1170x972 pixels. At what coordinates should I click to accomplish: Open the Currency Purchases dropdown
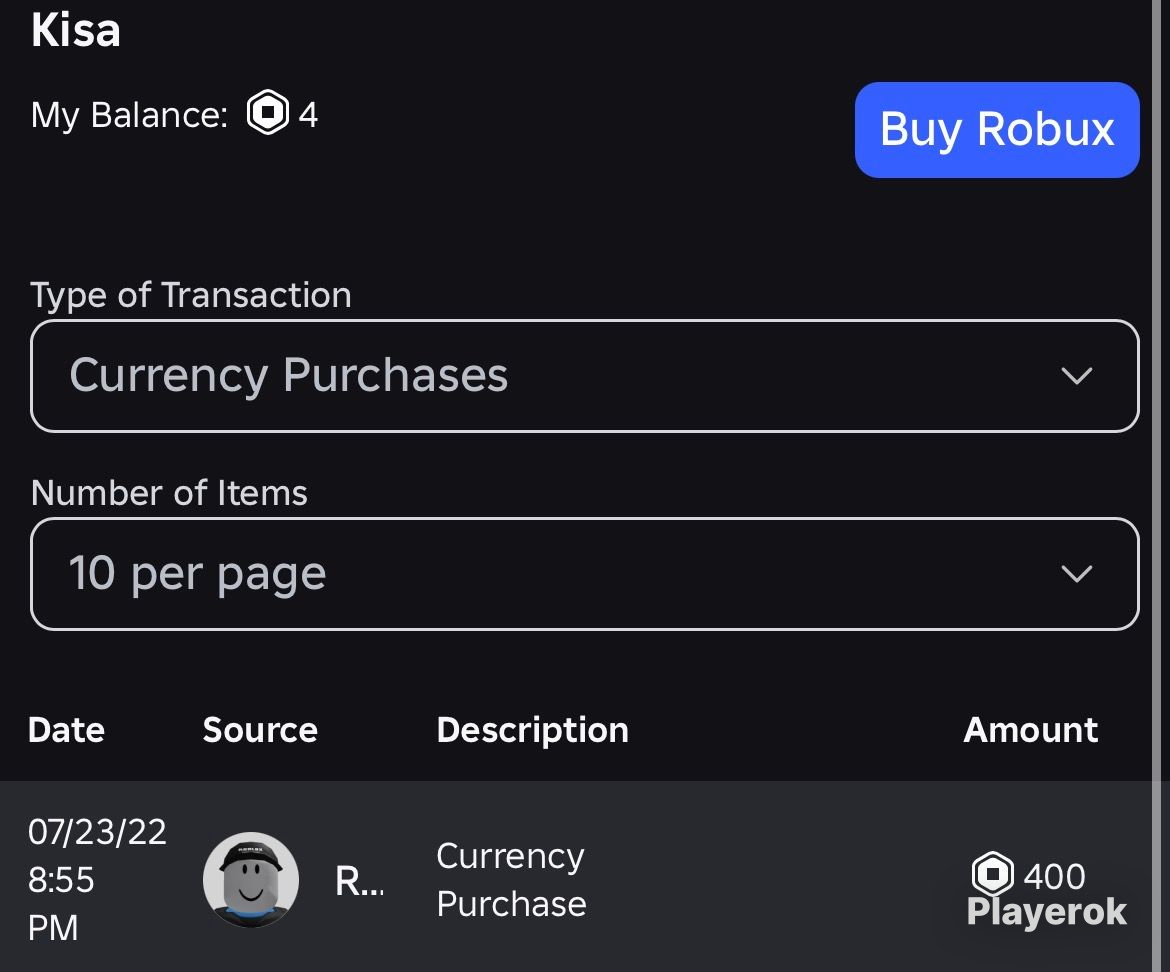click(x=584, y=376)
